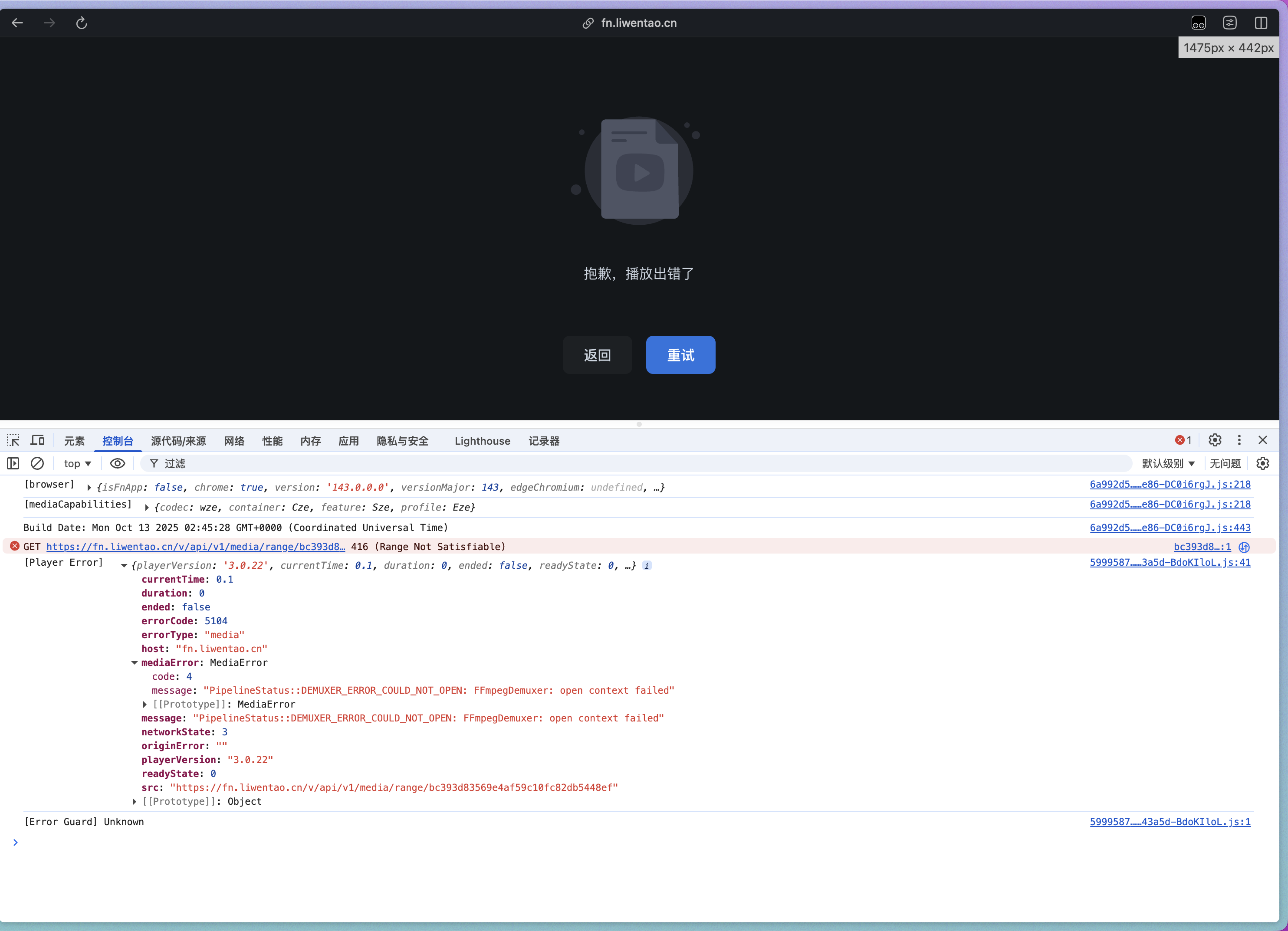Switch to the Lighthouse tab
The image size is (1288, 931).
coord(482,441)
